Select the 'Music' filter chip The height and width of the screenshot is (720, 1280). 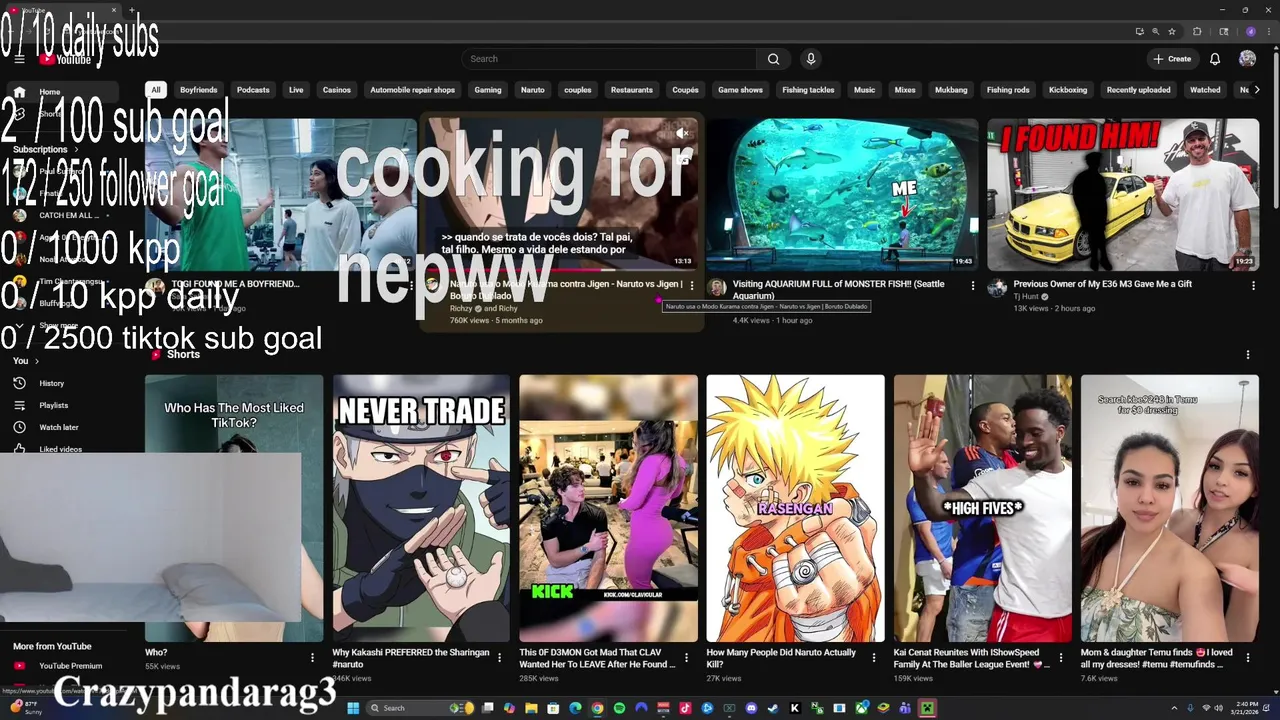(864, 90)
